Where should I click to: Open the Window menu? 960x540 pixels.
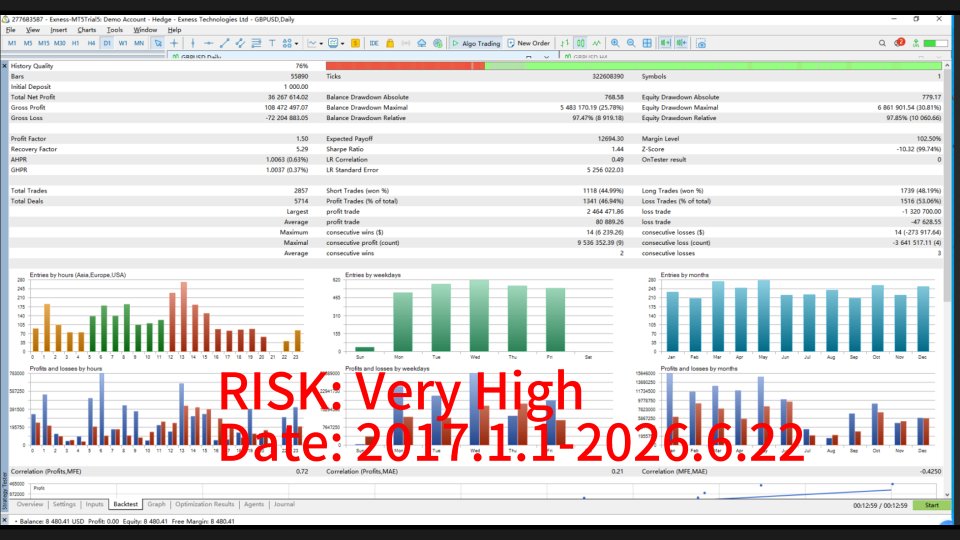click(x=145, y=30)
